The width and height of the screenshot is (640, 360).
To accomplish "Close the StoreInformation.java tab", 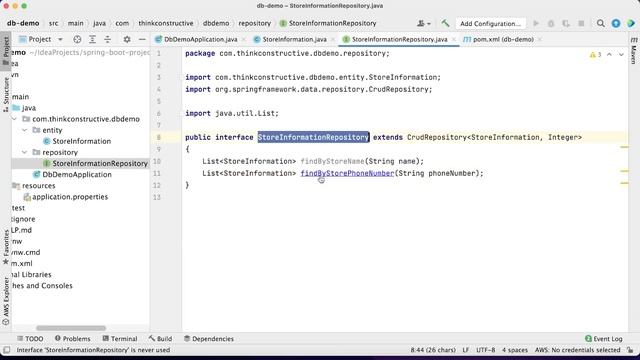I will (333, 40).
